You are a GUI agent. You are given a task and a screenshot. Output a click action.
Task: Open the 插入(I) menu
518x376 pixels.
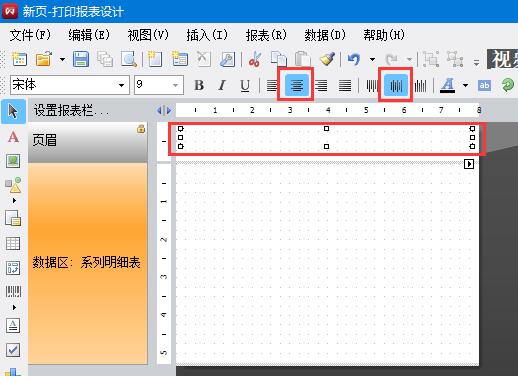pyautogui.click(x=207, y=35)
